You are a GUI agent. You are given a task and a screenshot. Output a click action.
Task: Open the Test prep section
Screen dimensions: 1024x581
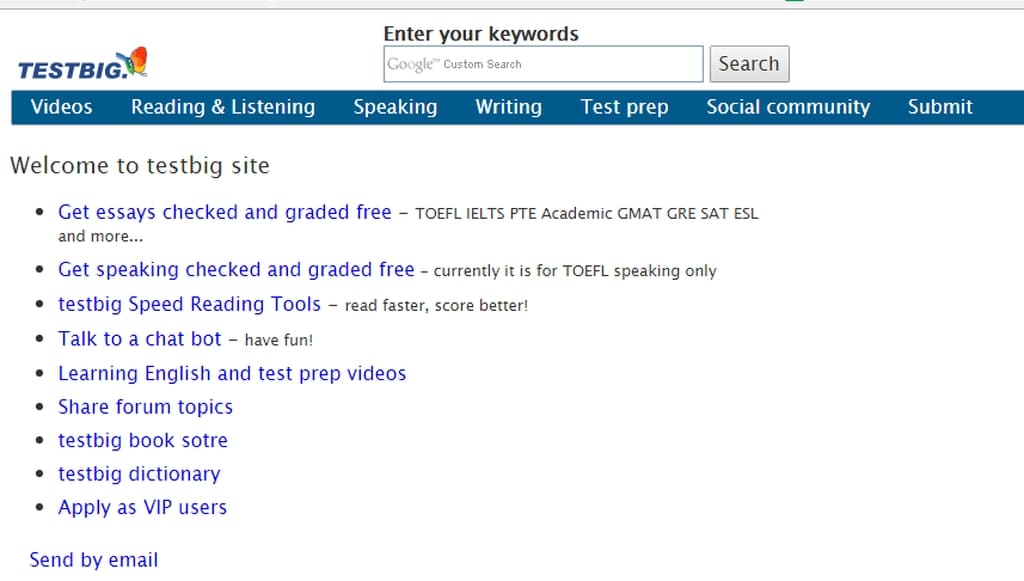tap(624, 107)
